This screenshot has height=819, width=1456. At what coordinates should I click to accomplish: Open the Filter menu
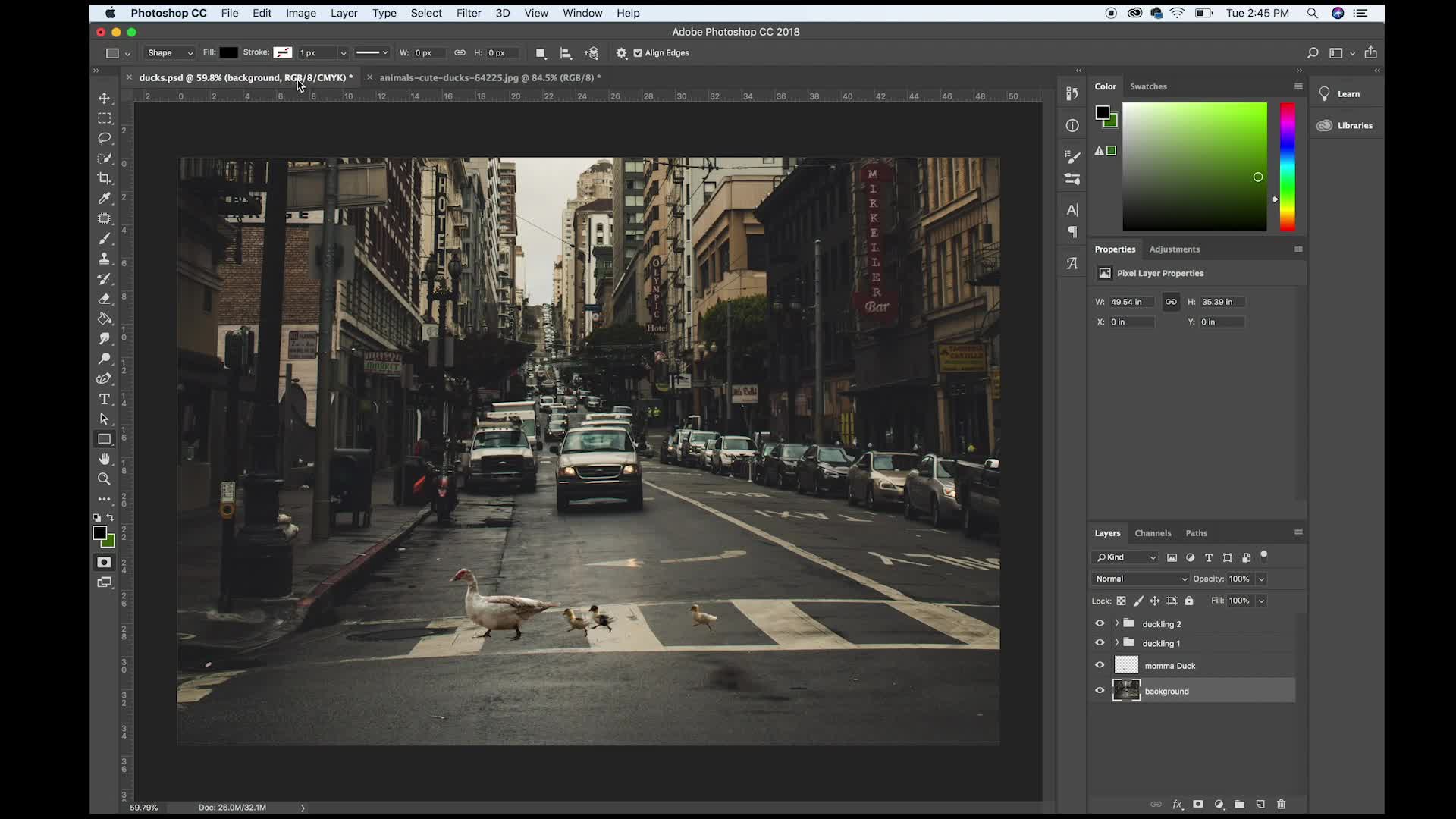(469, 13)
